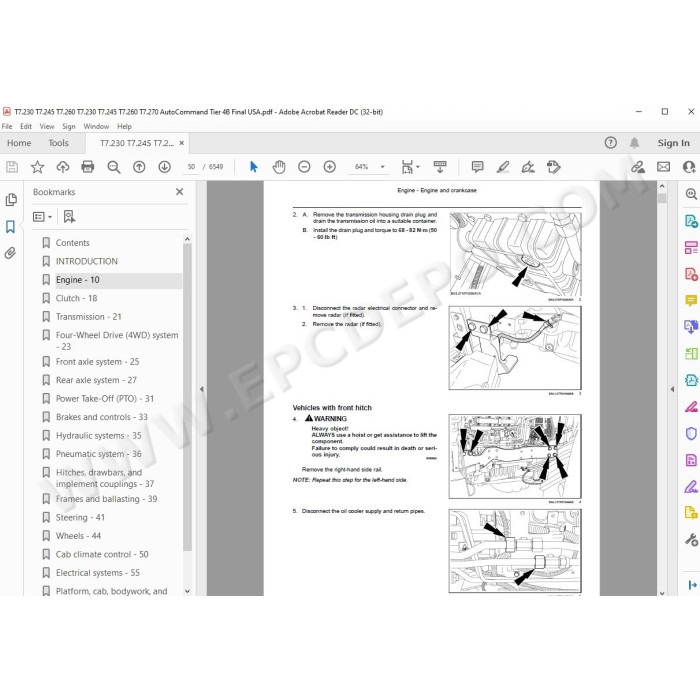This screenshot has width=700, height=700.
Task: Click document scrollbar up arrow
Action: [662, 186]
